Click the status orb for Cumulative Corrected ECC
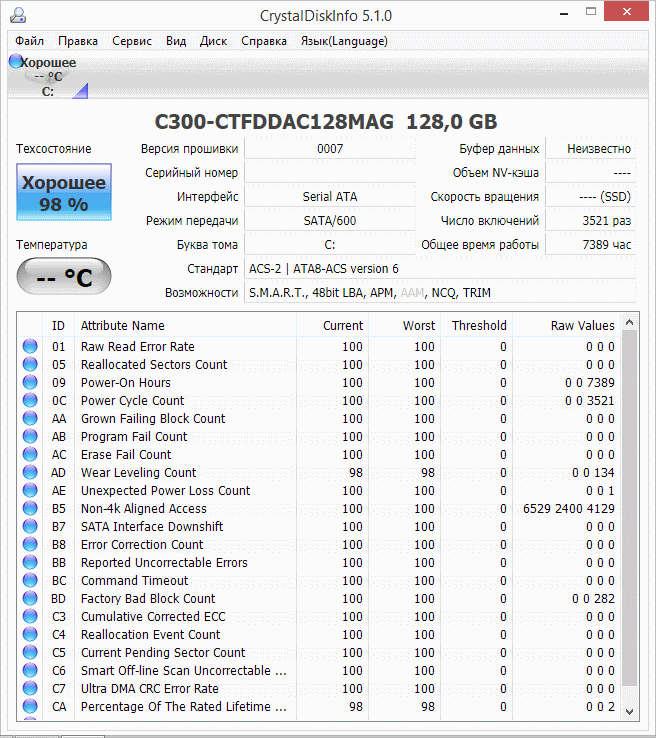656x738 pixels. click(30, 616)
